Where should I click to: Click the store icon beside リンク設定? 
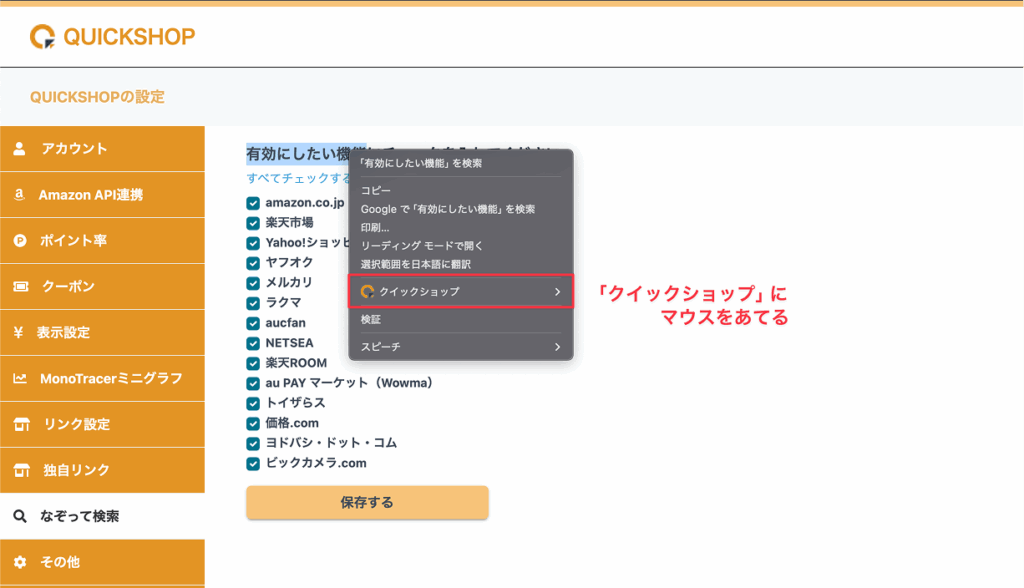[22, 425]
